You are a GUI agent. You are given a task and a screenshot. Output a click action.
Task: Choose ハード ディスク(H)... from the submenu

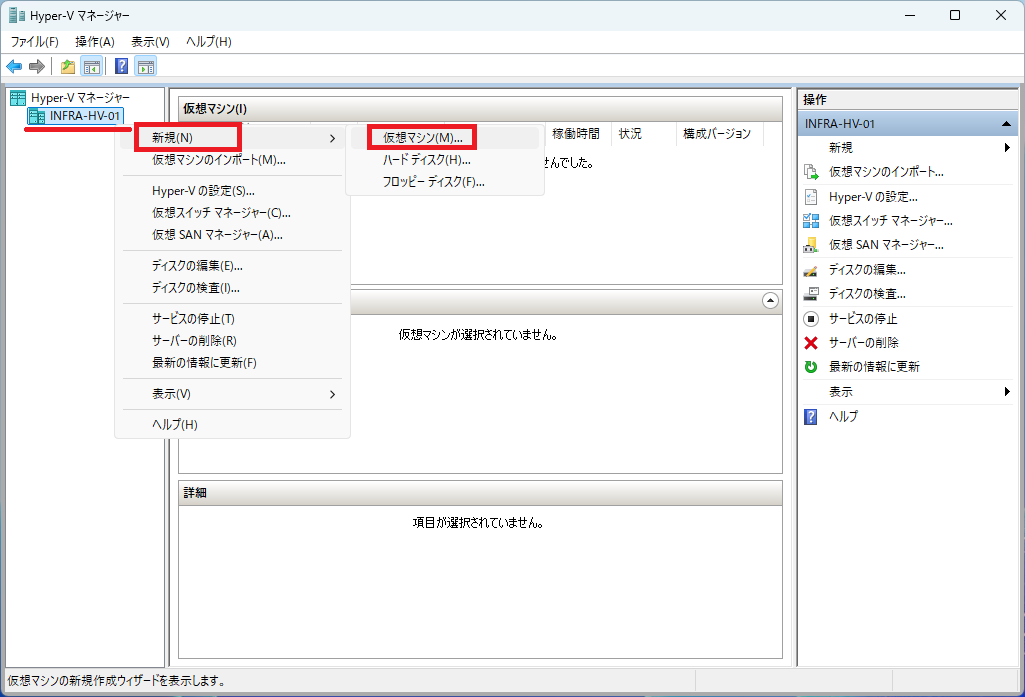point(445,160)
